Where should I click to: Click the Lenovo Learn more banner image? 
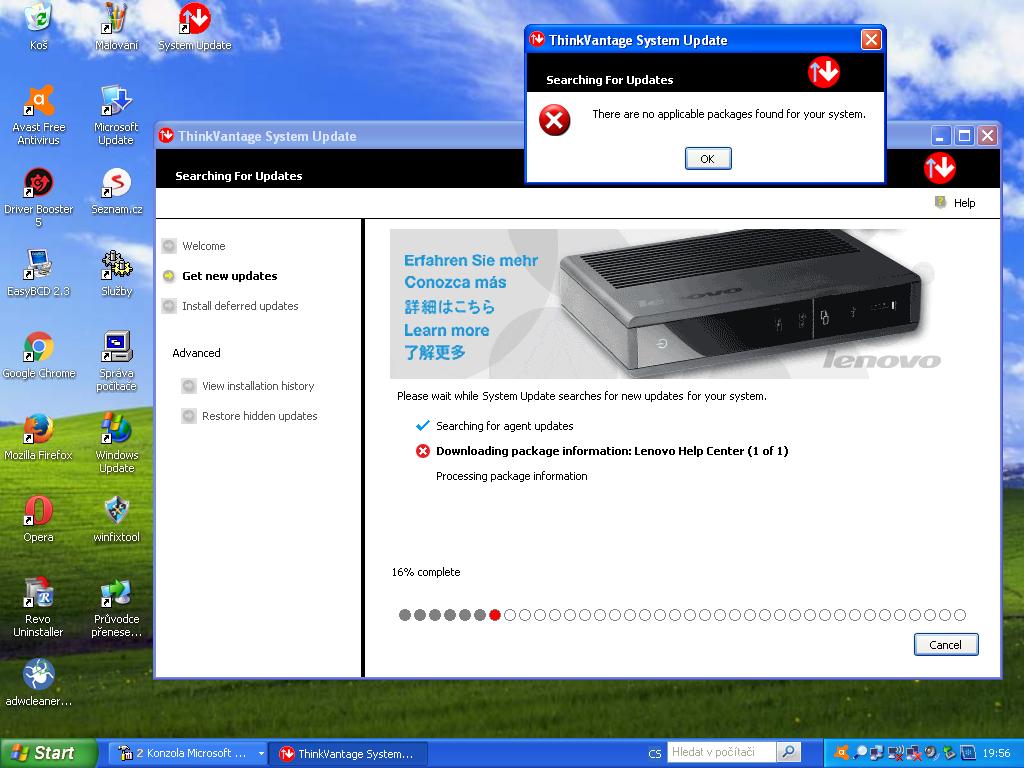click(667, 304)
